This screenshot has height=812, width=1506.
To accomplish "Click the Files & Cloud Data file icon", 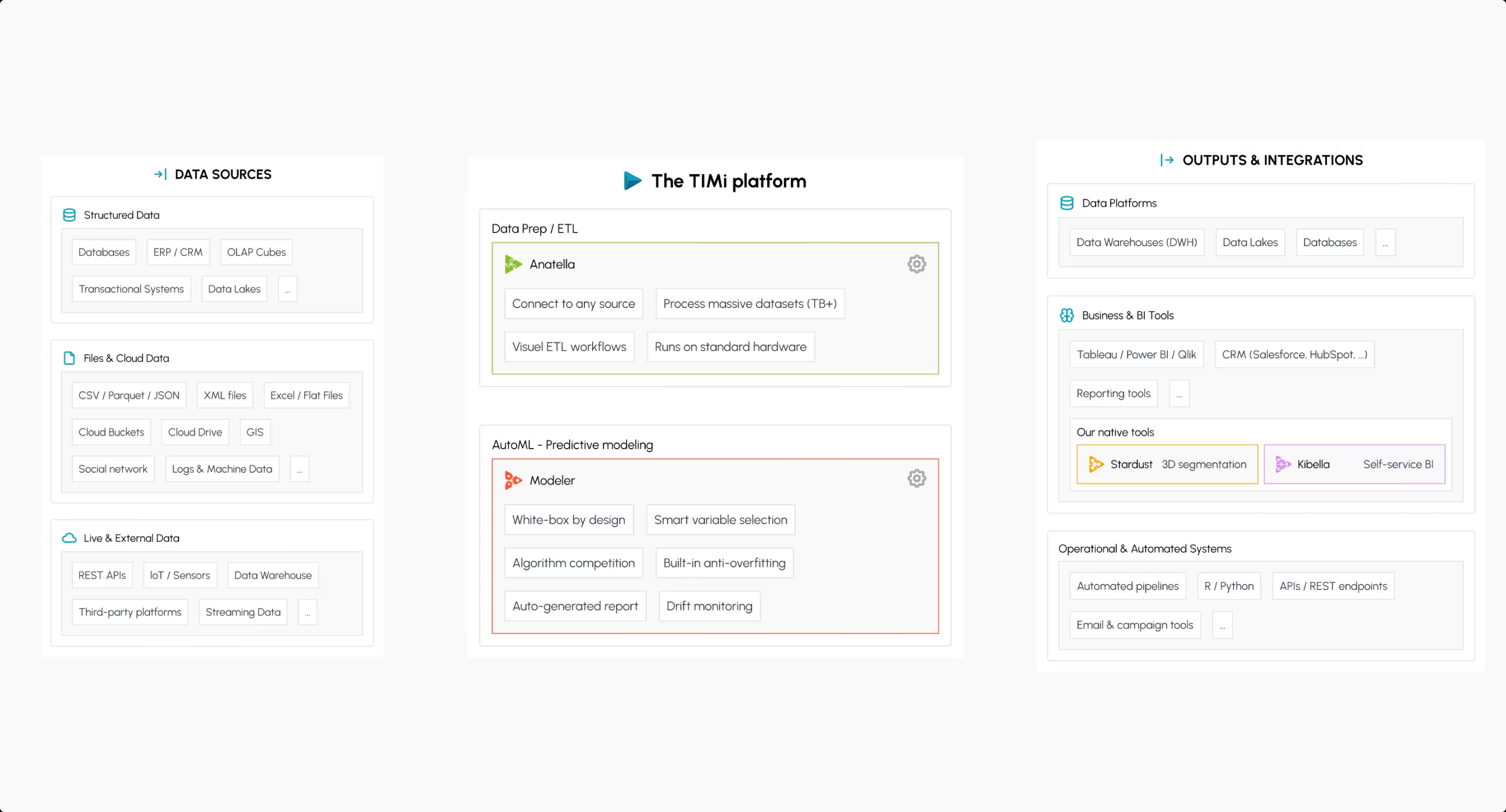I will pyautogui.click(x=69, y=358).
